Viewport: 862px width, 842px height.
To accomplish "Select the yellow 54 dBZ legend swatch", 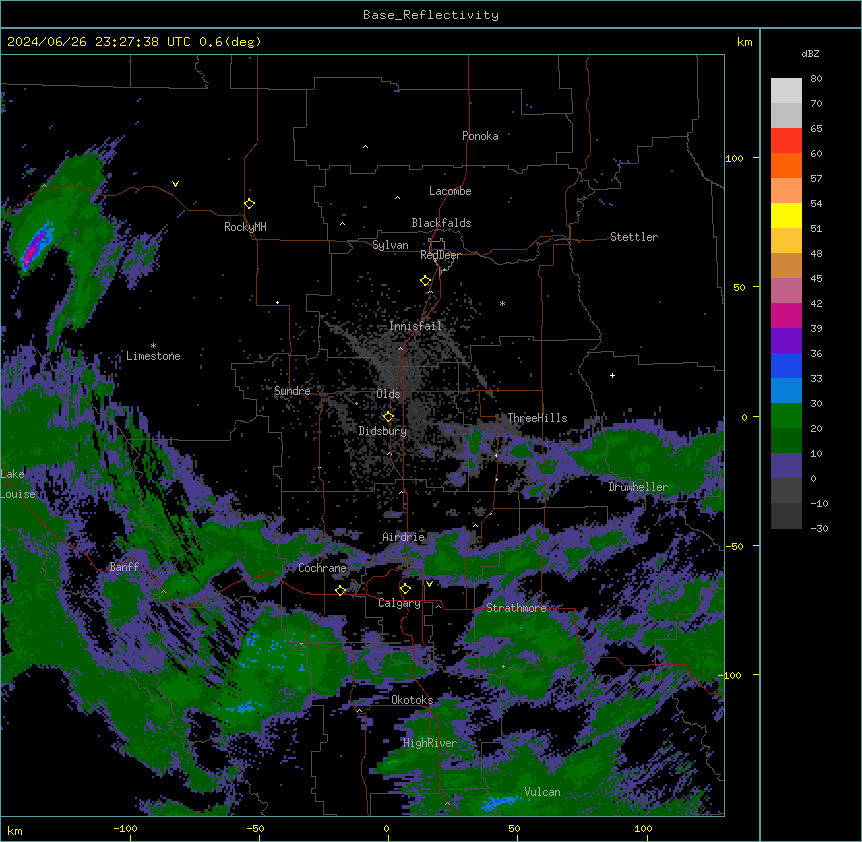I will point(786,215).
